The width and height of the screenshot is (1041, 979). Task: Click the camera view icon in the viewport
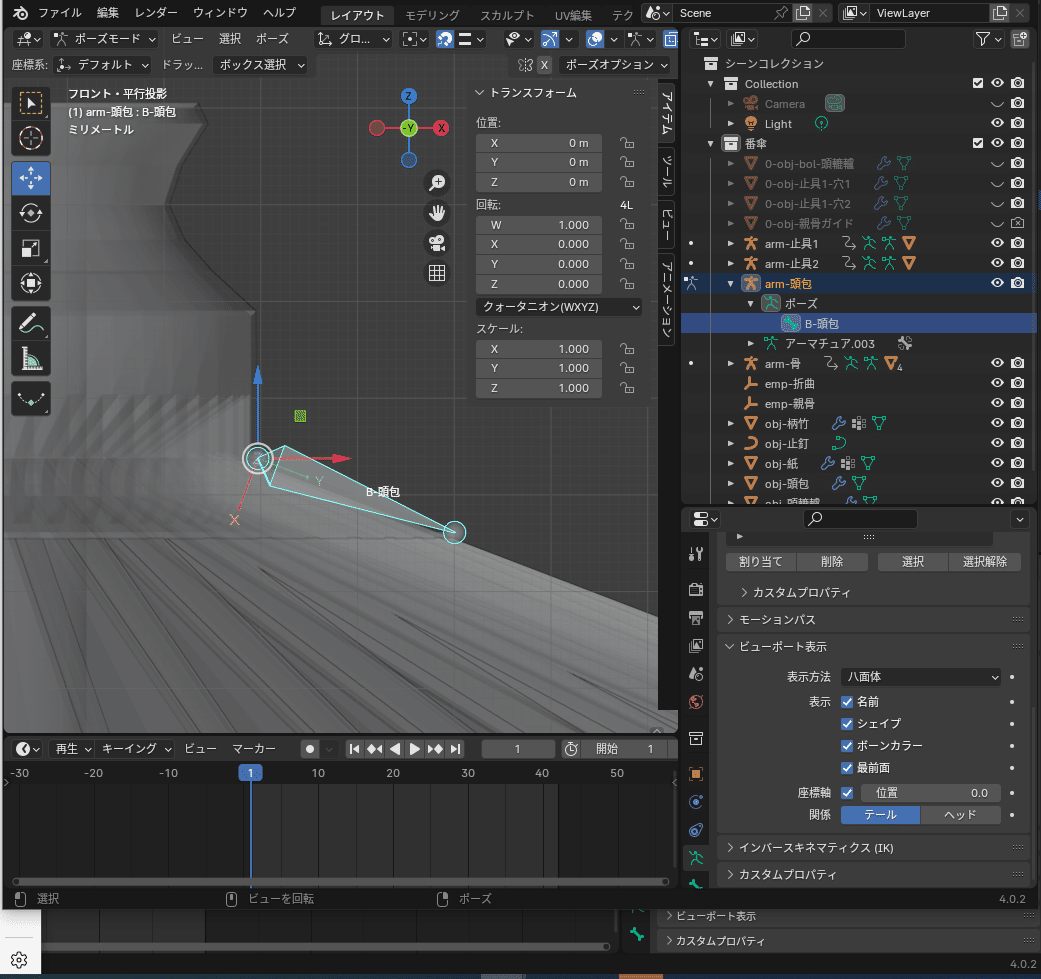[x=436, y=242]
